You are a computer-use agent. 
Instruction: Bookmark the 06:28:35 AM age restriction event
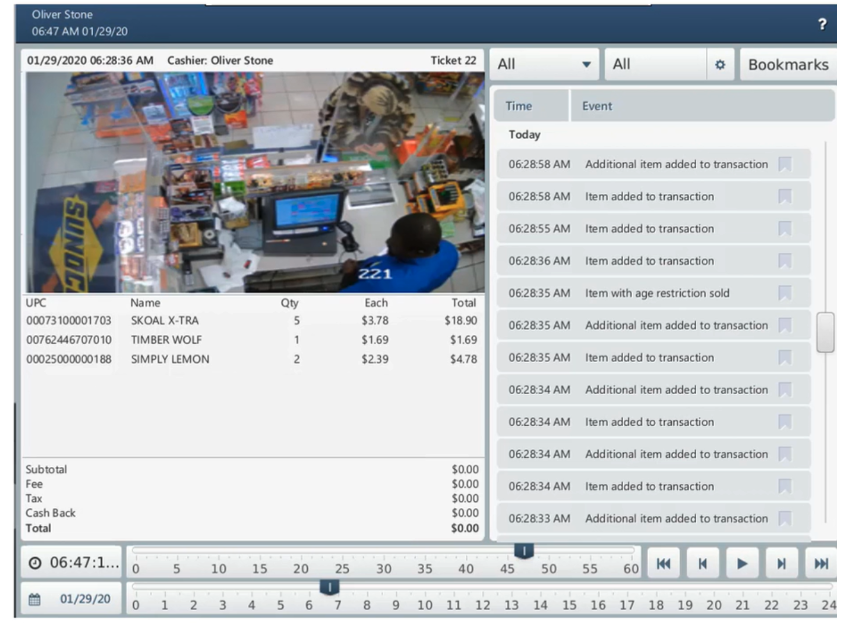tap(785, 292)
